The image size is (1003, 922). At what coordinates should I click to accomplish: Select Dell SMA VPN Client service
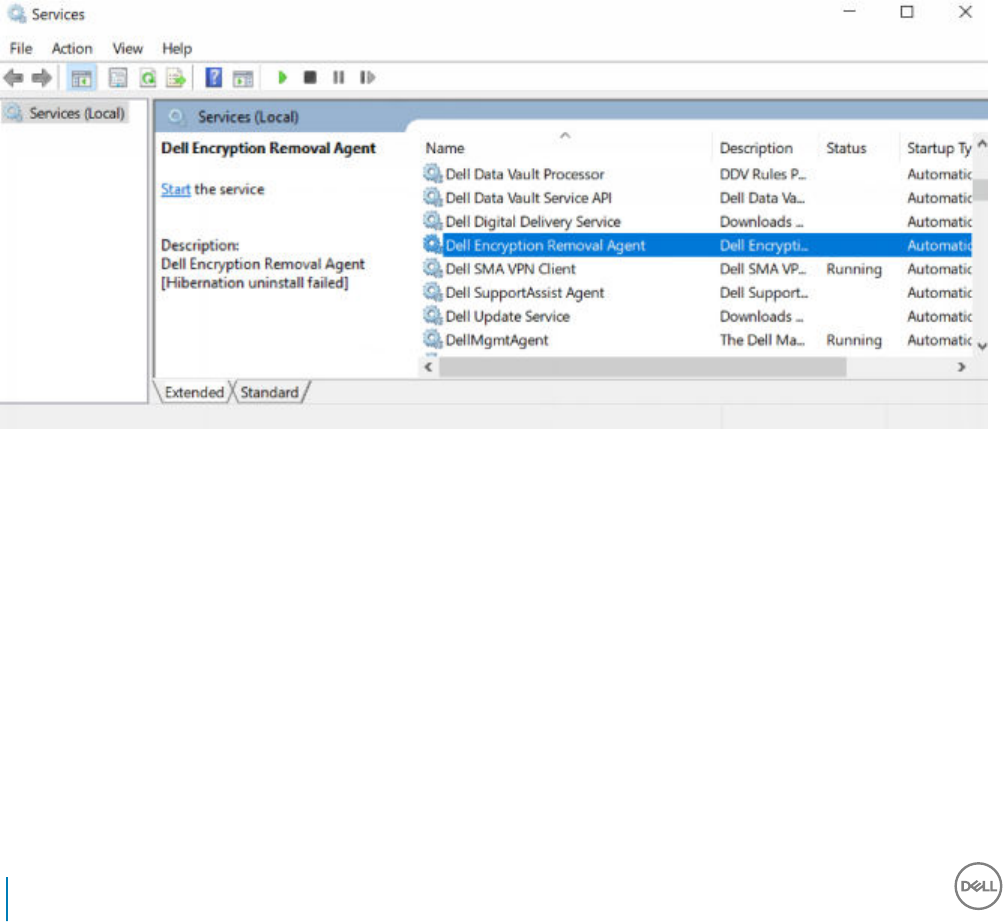point(510,269)
